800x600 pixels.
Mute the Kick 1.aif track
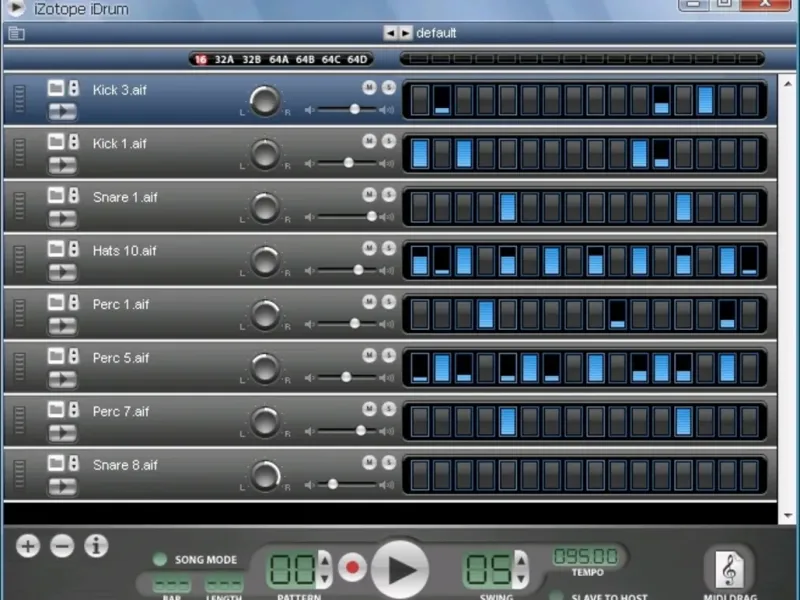point(369,141)
